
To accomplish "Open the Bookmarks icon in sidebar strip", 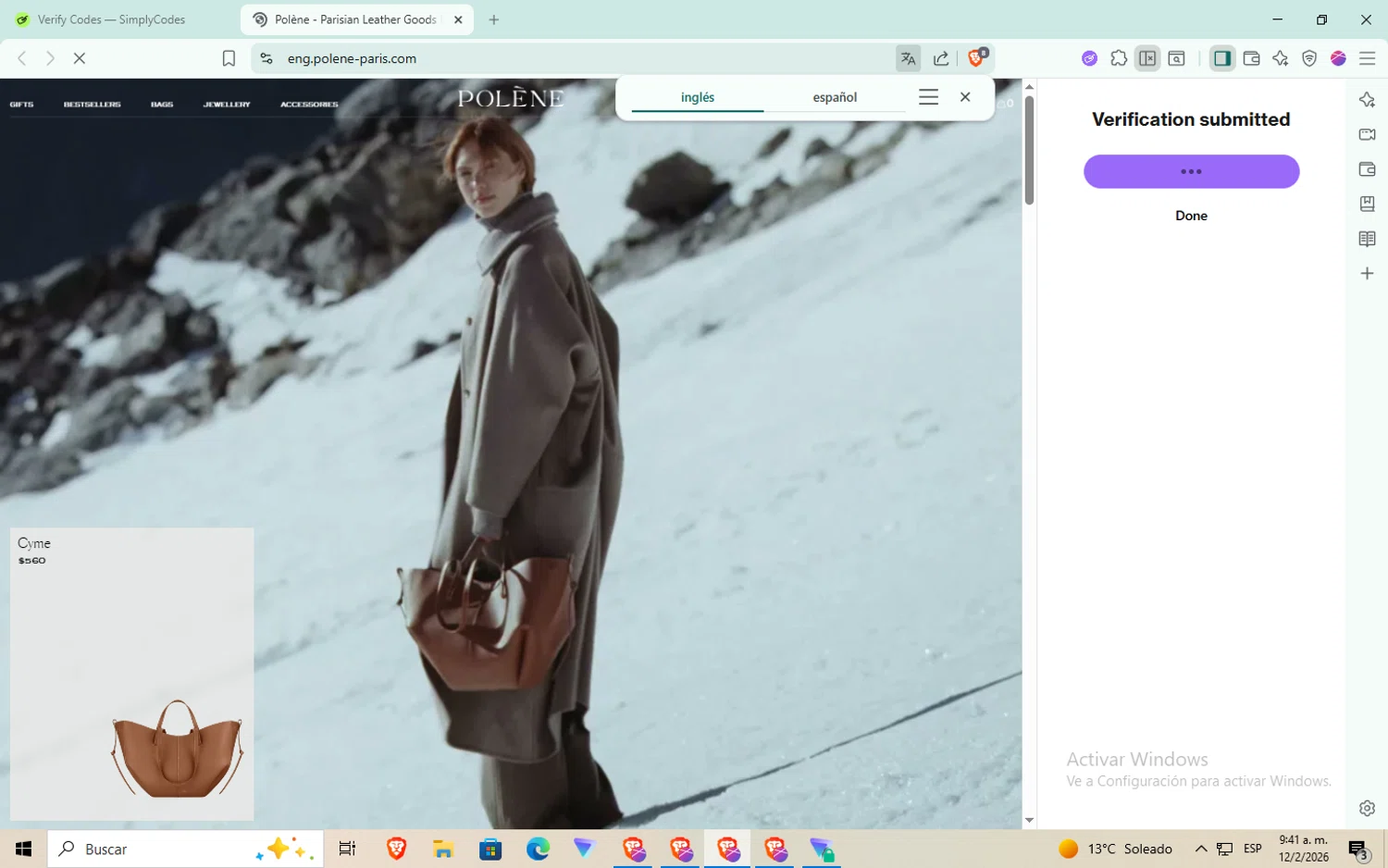I will pos(1367,204).
